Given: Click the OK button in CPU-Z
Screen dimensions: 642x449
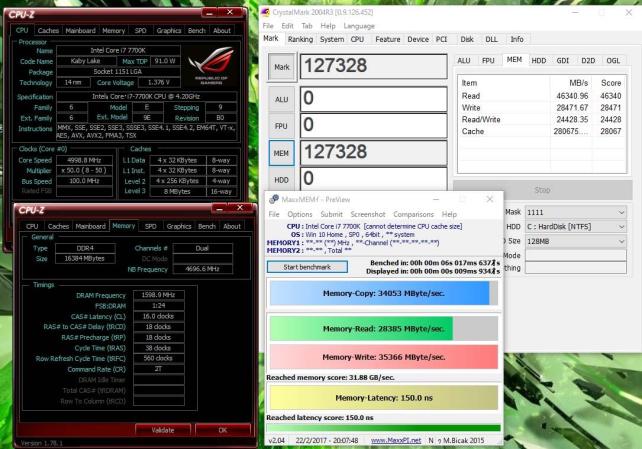Looking at the screenshot, I should click(x=223, y=430).
